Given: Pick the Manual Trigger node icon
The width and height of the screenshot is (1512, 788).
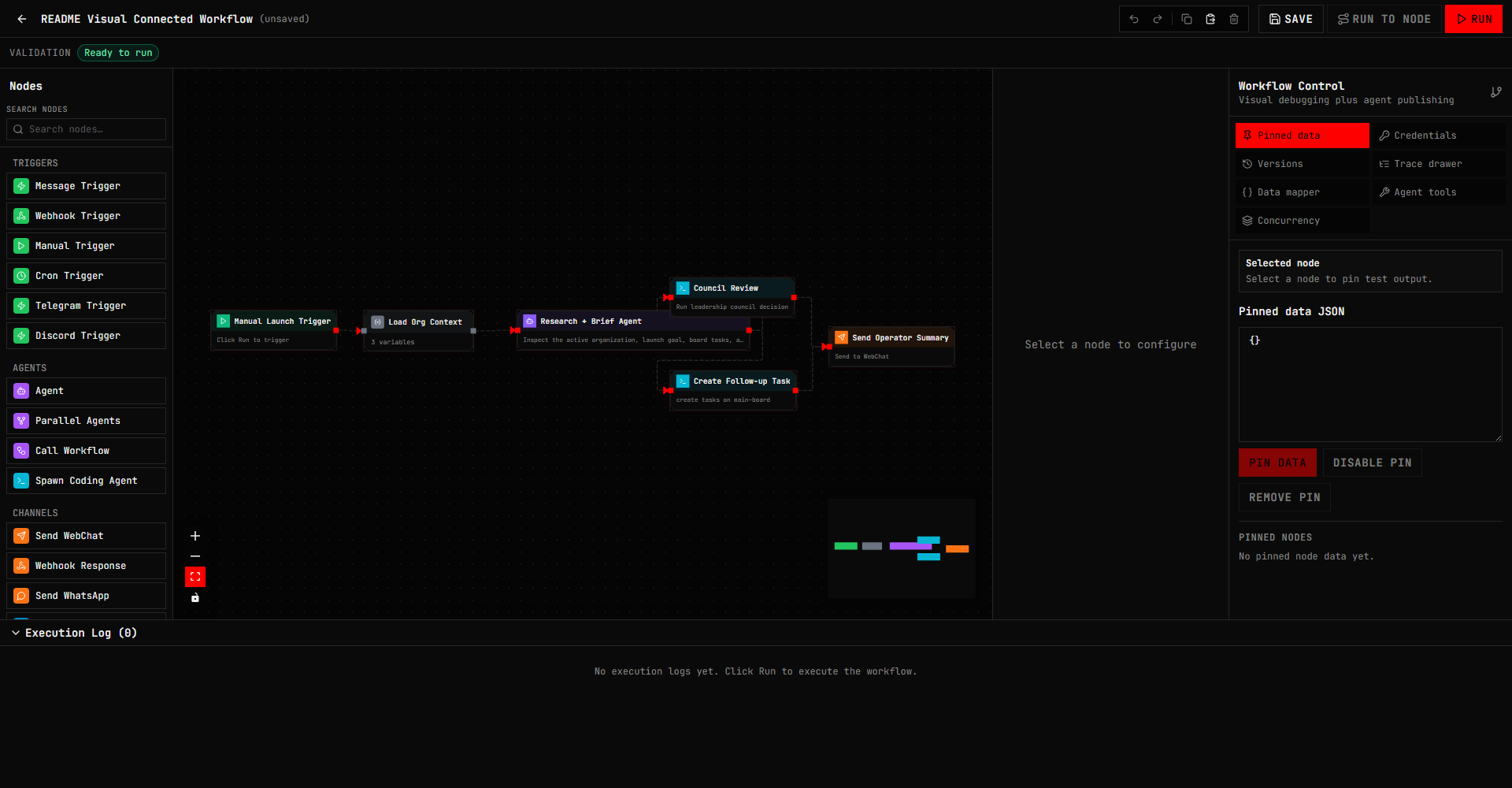Looking at the screenshot, I should click(x=21, y=246).
